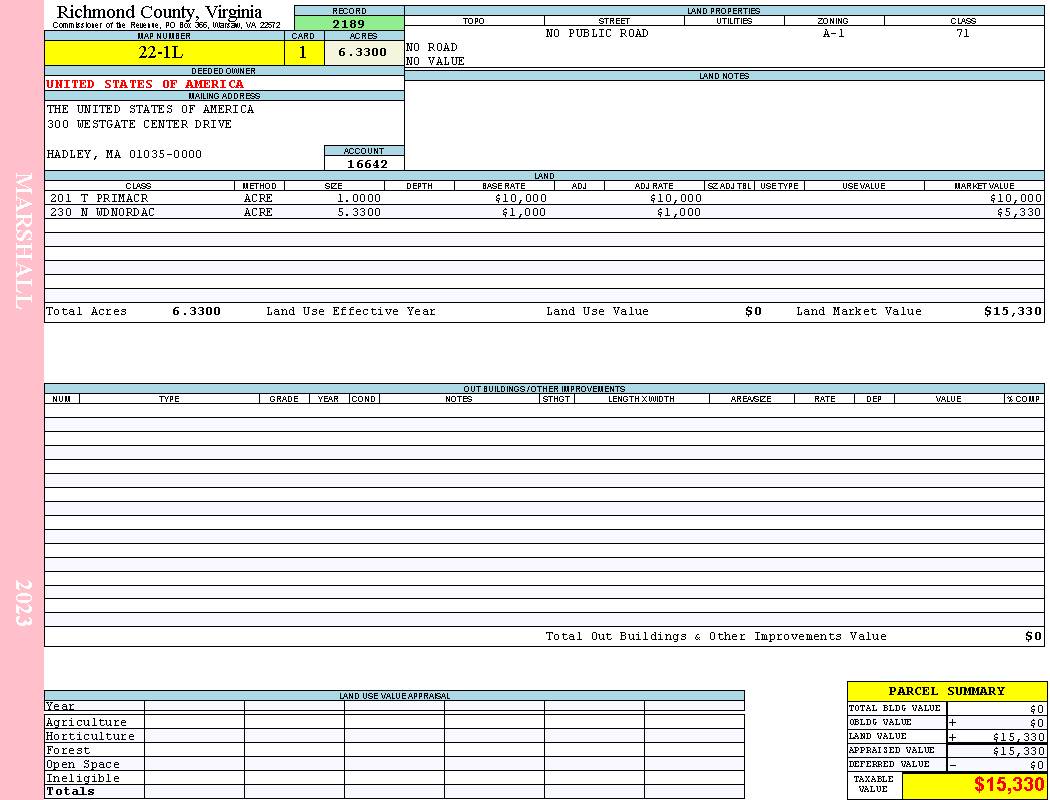Click the Land Use Effective Year label
1050x800 pixels.
tap(351, 312)
